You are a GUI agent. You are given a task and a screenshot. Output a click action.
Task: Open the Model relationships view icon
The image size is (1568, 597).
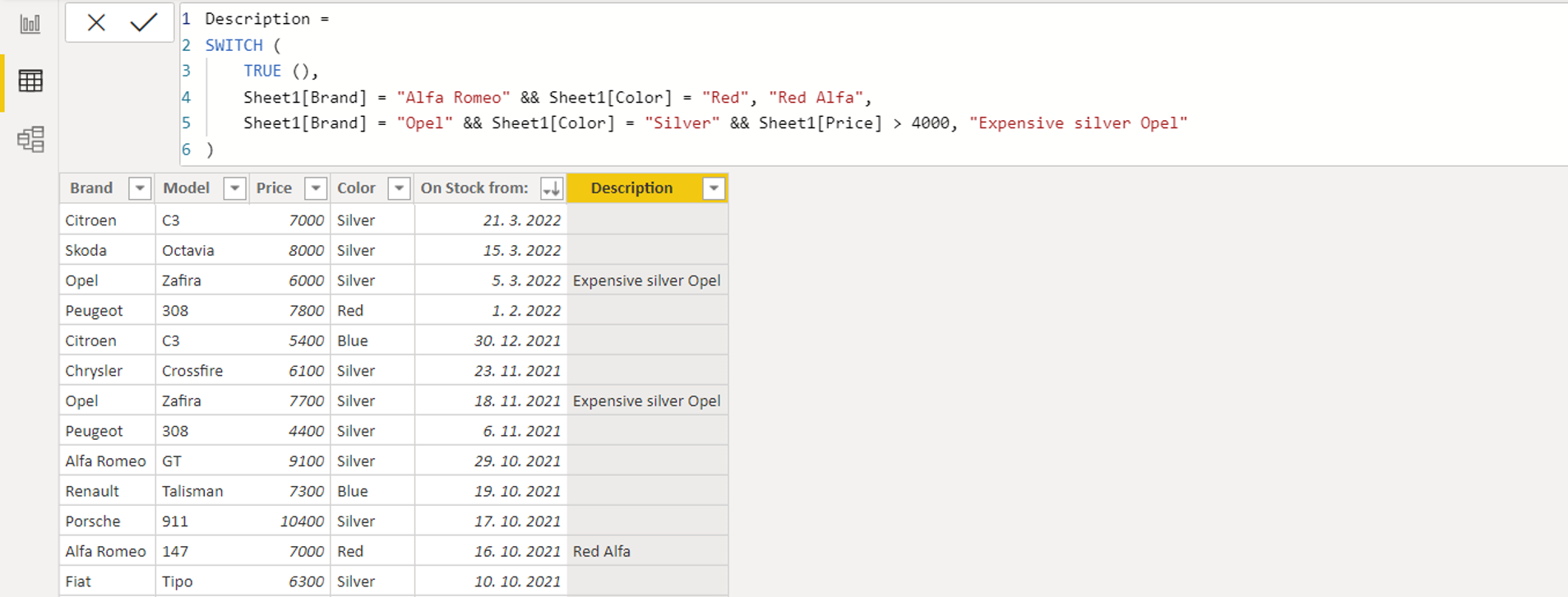click(x=30, y=139)
